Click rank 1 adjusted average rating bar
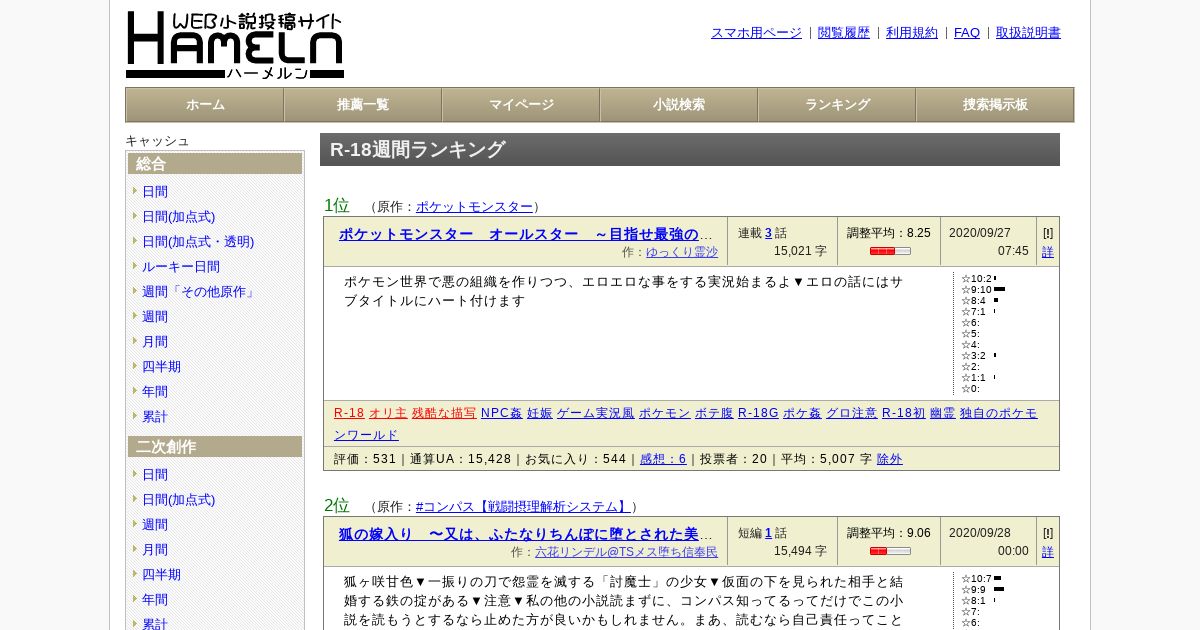The width and height of the screenshot is (1200, 630). point(890,251)
